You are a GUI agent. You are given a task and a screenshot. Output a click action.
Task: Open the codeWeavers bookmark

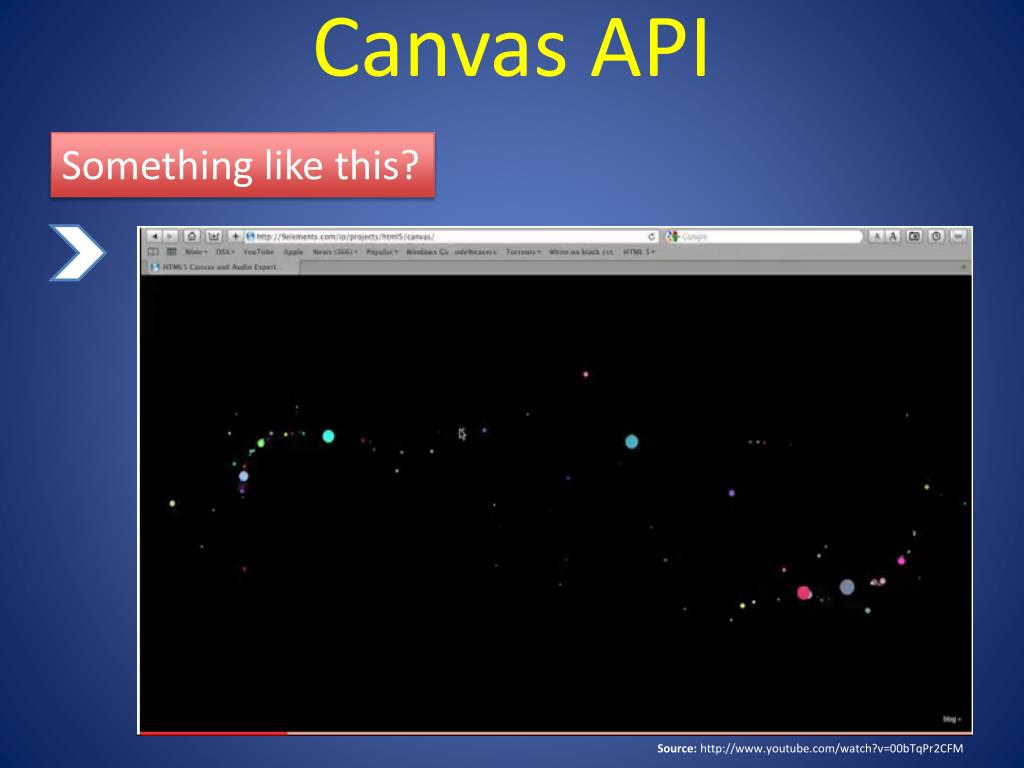pos(475,252)
